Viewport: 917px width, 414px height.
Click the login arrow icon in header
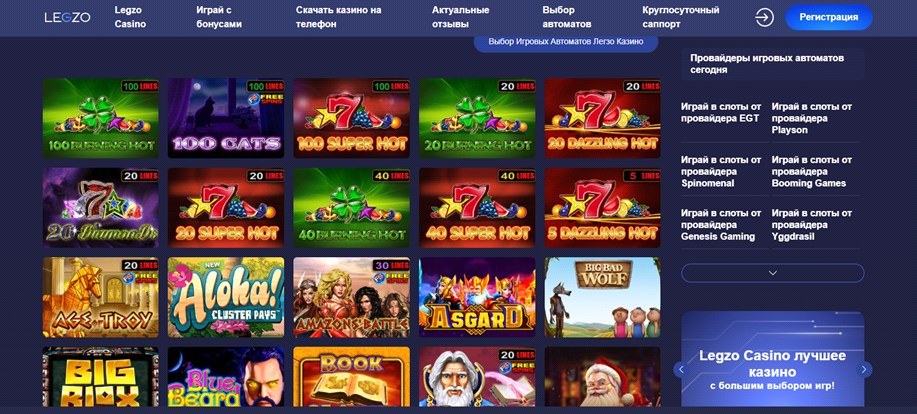click(764, 18)
